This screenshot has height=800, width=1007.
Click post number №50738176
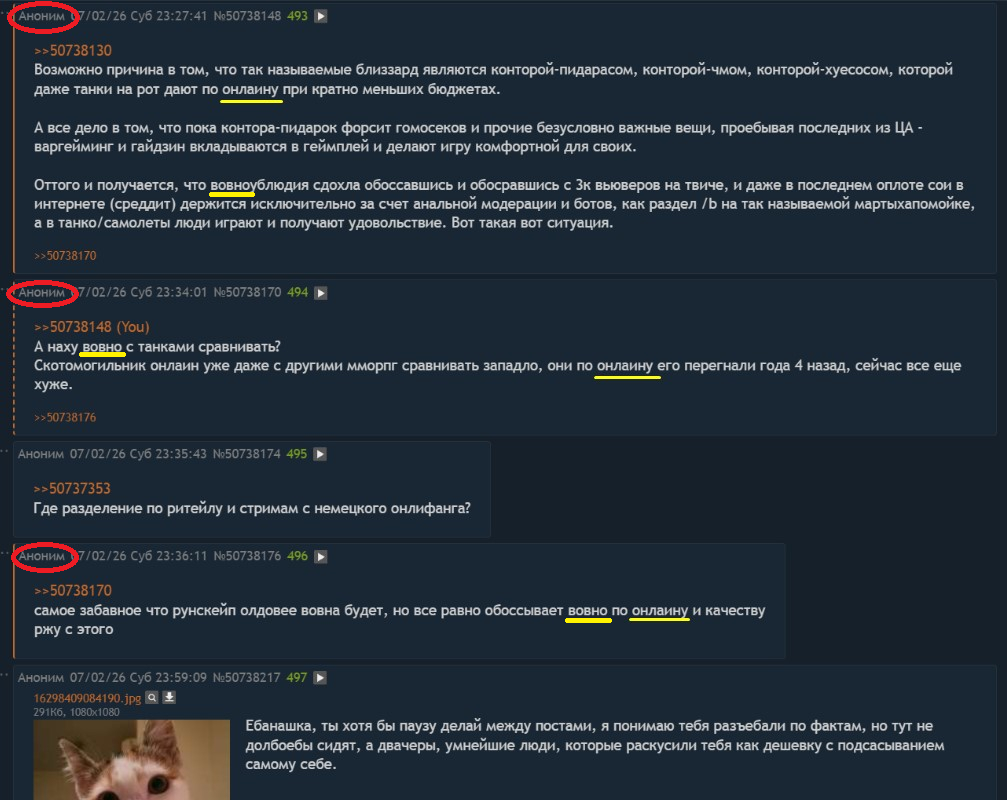247,556
